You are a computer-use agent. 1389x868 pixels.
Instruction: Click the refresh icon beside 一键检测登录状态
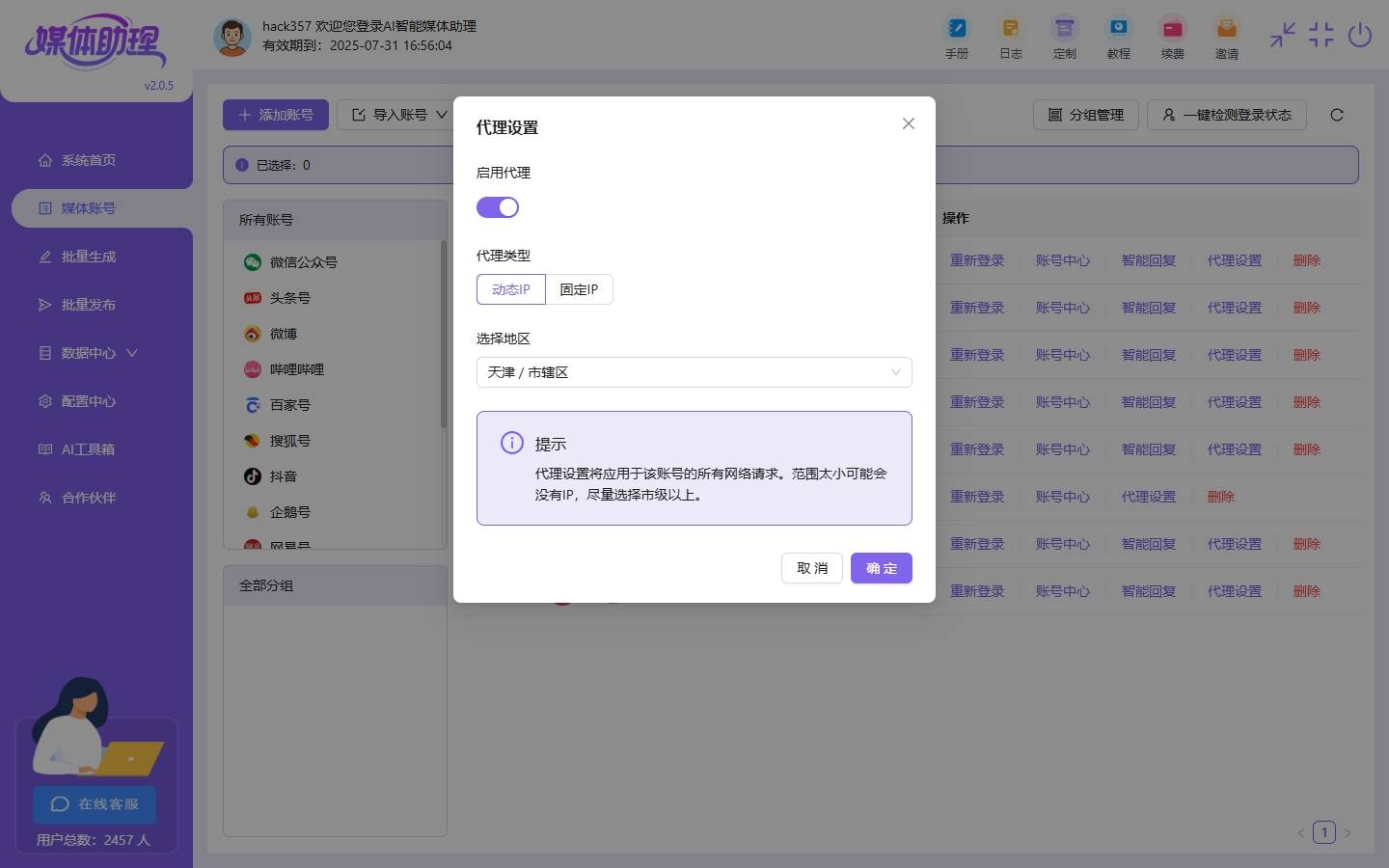point(1337,115)
